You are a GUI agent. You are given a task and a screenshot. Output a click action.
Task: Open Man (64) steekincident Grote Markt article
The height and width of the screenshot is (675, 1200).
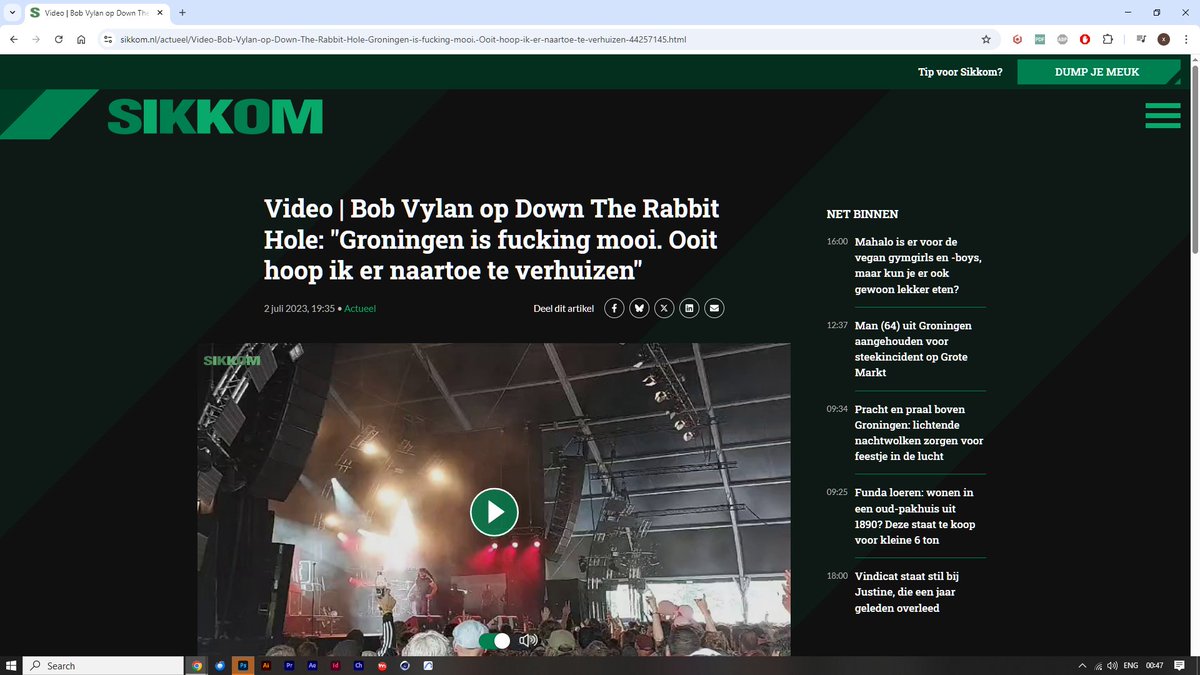[914, 349]
